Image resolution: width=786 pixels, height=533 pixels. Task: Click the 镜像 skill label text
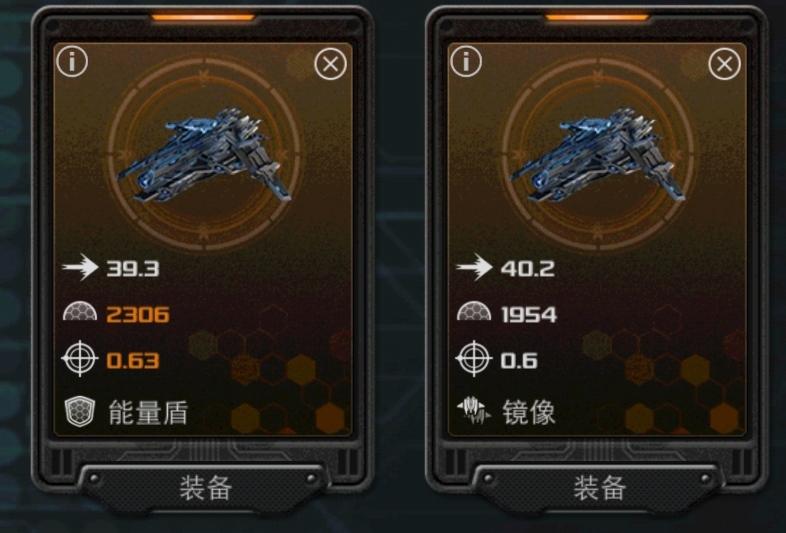(x=529, y=413)
